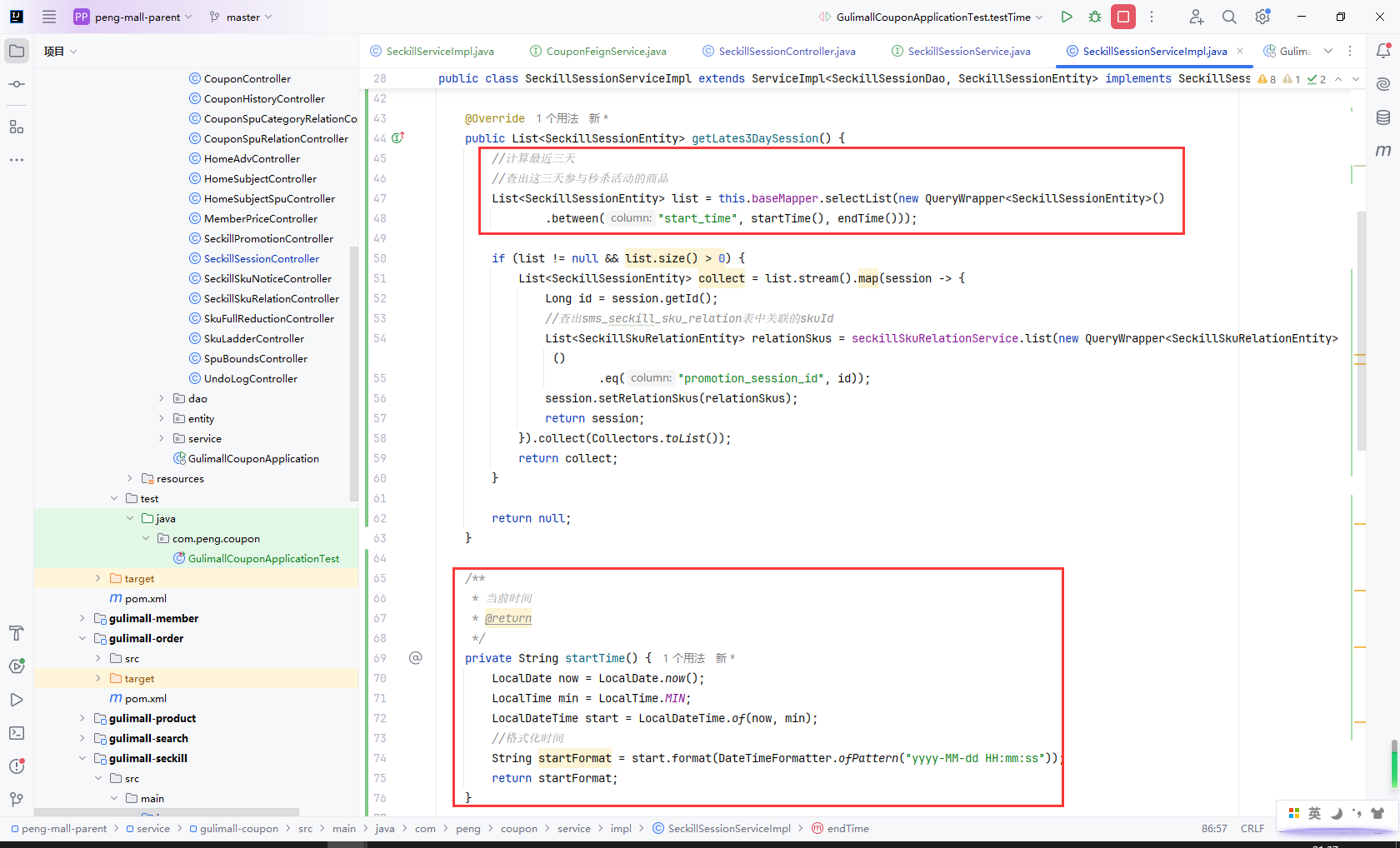Open the Services tool window
Image resolution: width=1400 pixels, height=848 pixels.
[17, 666]
